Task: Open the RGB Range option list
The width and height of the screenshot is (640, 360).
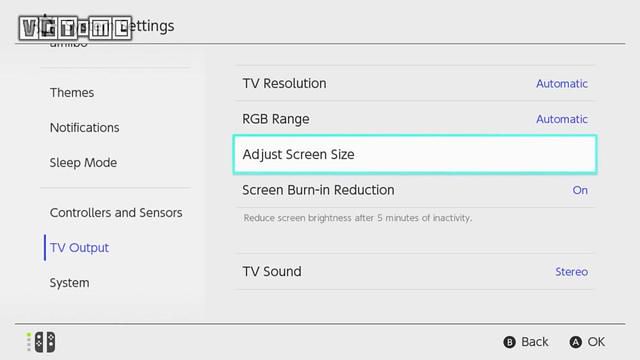Action: (x=415, y=119)
